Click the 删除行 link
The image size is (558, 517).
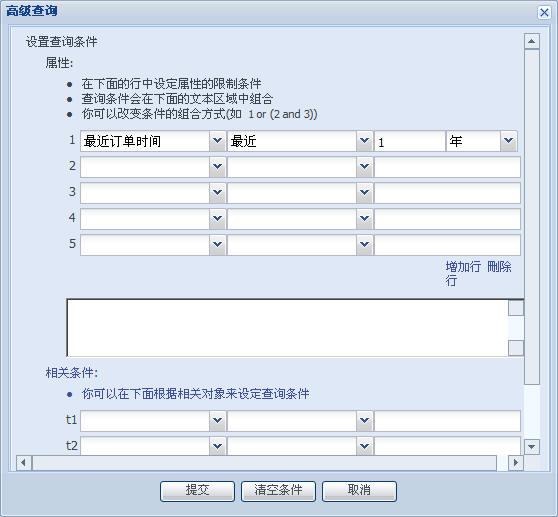pyautogui.click(x=499, y=267)
